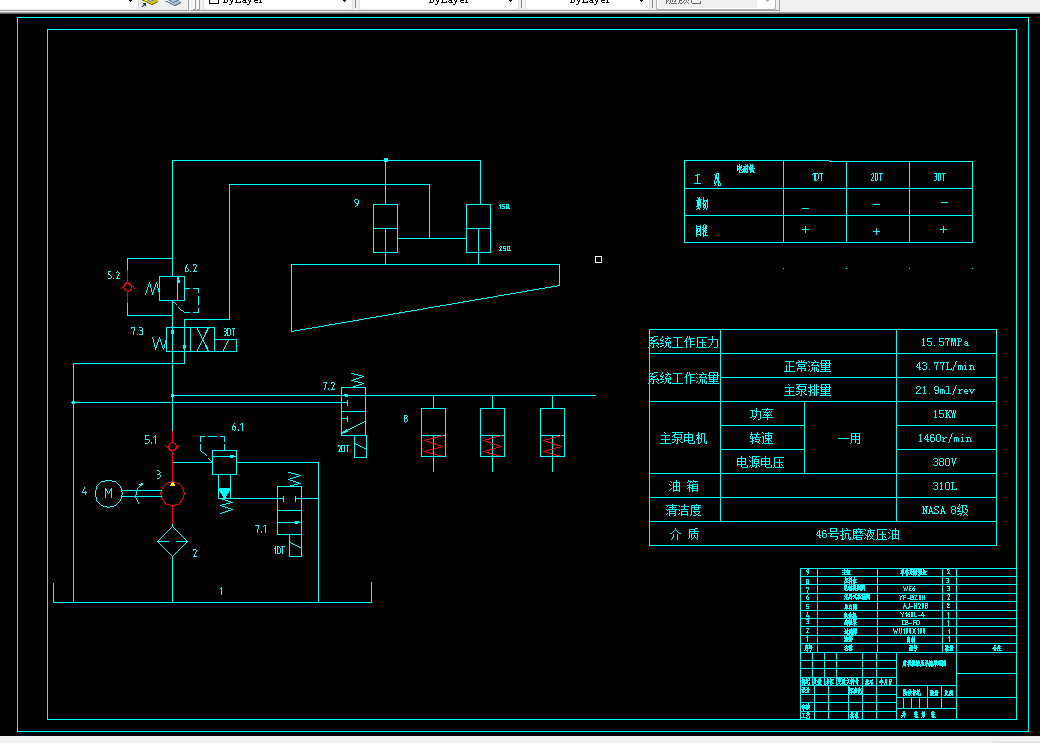
Task: Click the '功率' cell
Action: [x=761, y=414]
